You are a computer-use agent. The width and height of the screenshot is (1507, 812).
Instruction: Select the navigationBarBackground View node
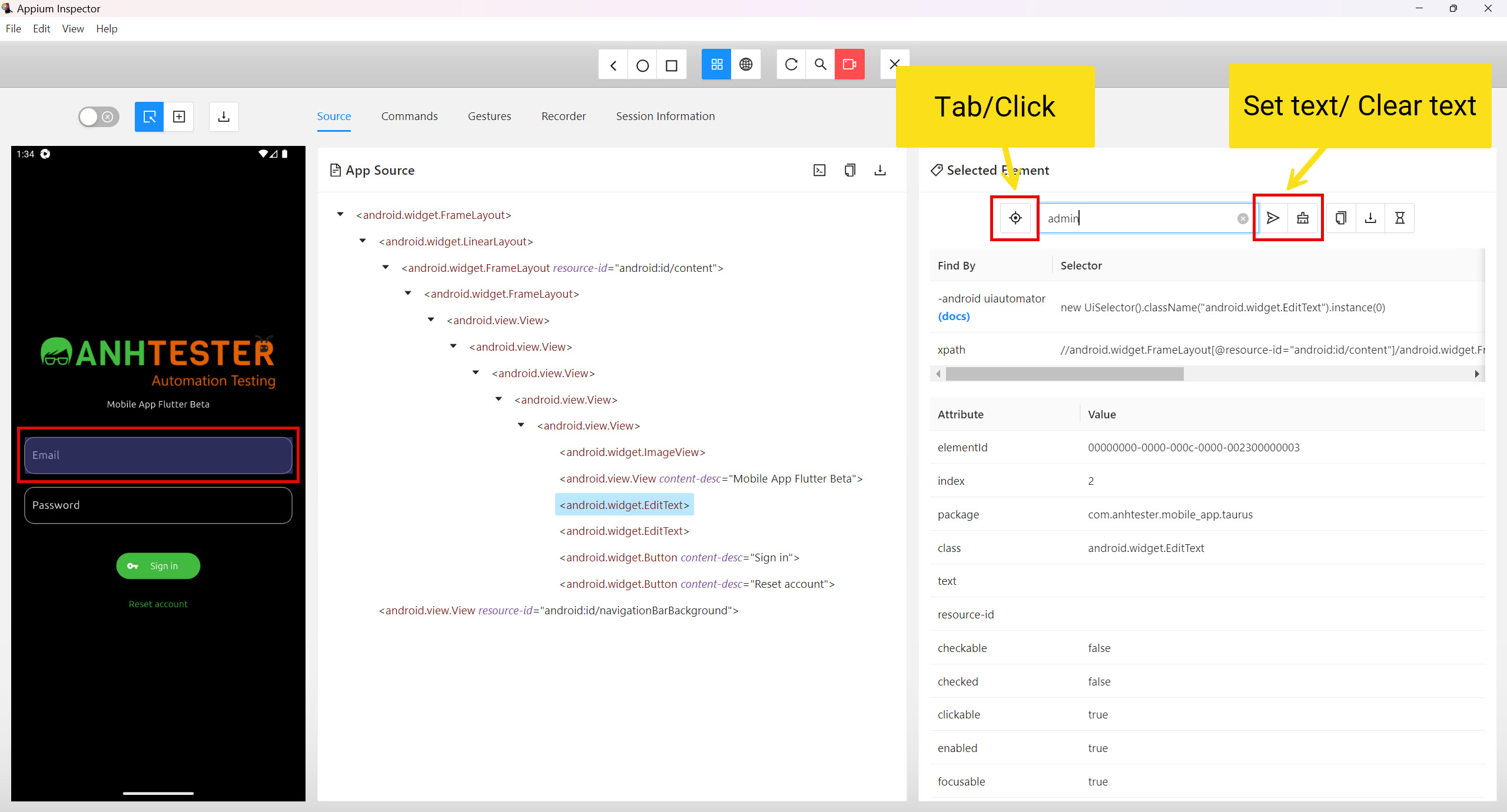pos(559,610)
